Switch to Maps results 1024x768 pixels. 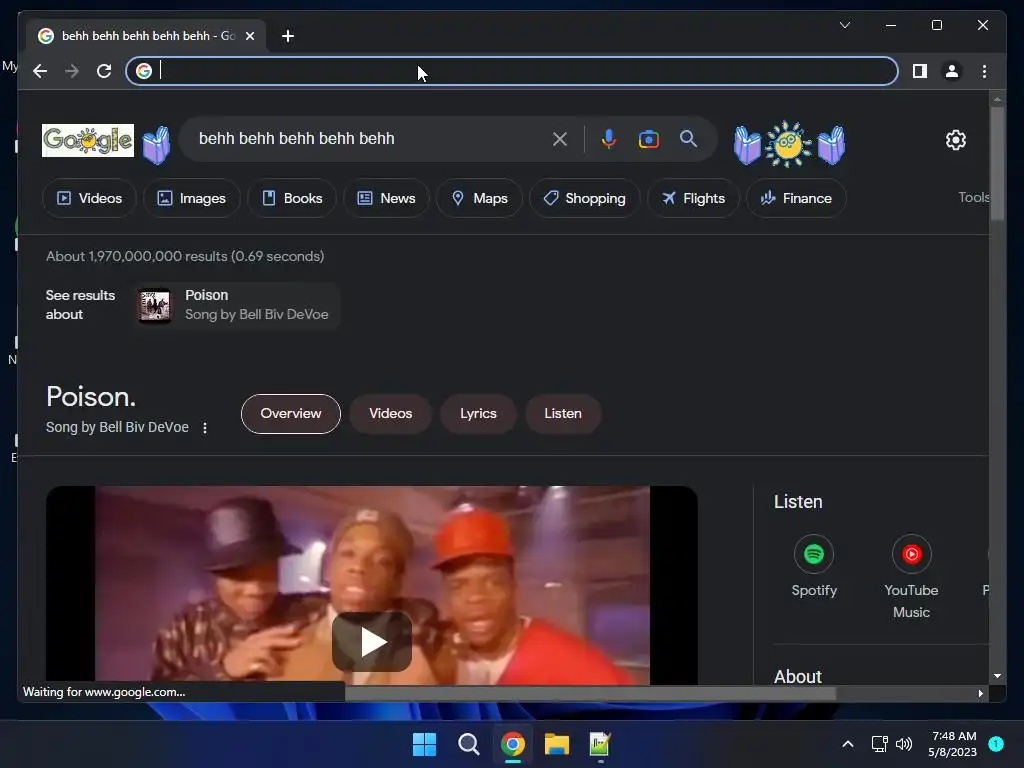click(x=479, y=198)
